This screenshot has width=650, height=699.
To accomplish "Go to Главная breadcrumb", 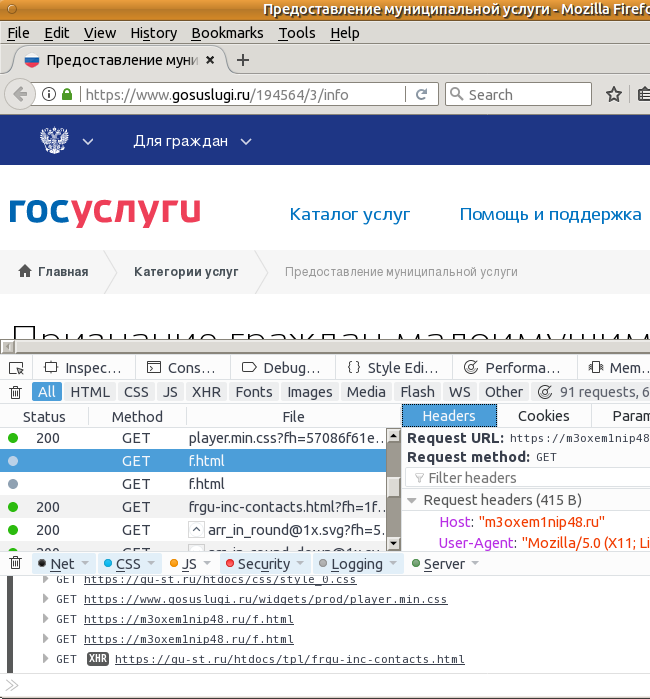I will coord(53,271).
